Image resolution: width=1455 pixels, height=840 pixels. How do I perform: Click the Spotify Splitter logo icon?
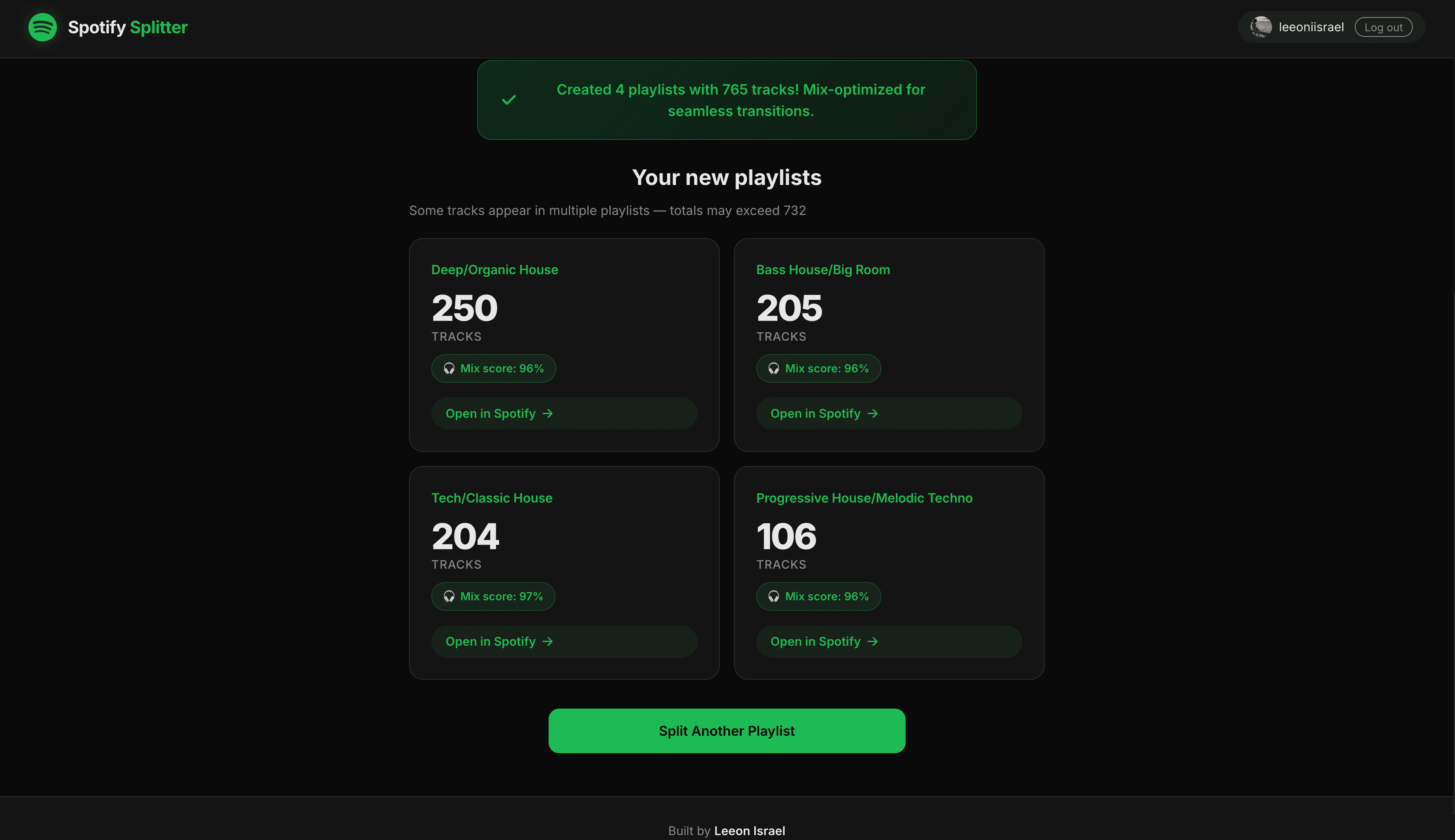pyautogui.click(x=42, y=26)
